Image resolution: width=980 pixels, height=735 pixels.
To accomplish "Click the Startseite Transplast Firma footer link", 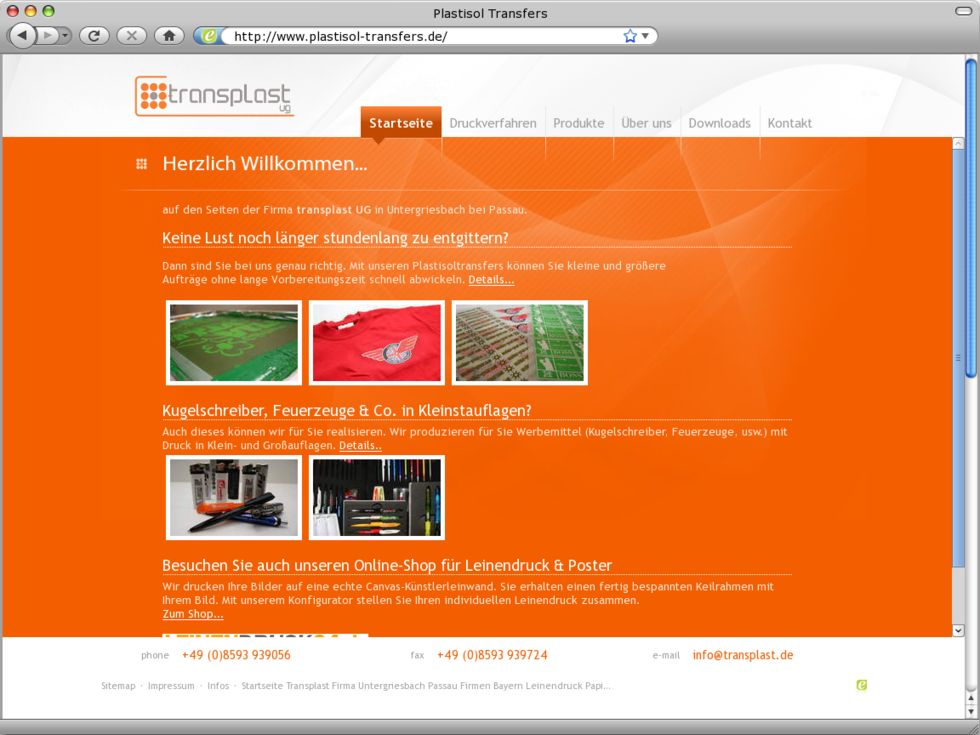I will (426, 686).
